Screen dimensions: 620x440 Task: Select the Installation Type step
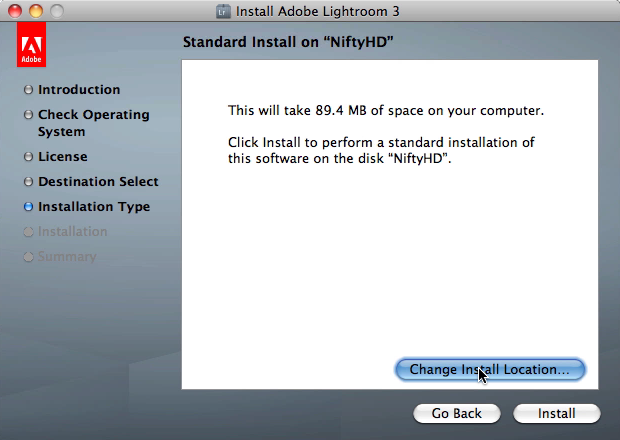(x=94, y=207)
